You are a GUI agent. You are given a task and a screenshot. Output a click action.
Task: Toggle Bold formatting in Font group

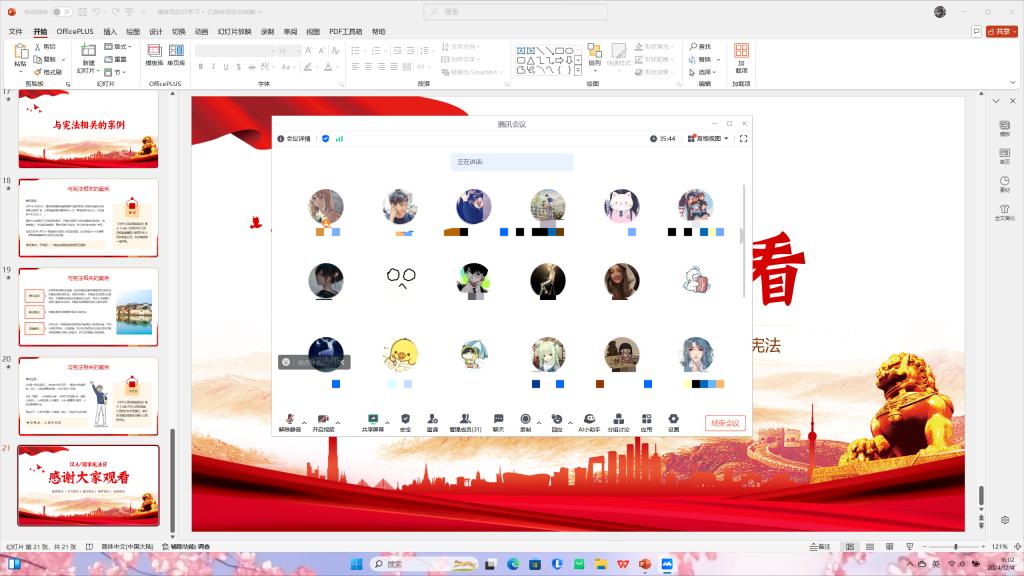(x=201, y=67)
